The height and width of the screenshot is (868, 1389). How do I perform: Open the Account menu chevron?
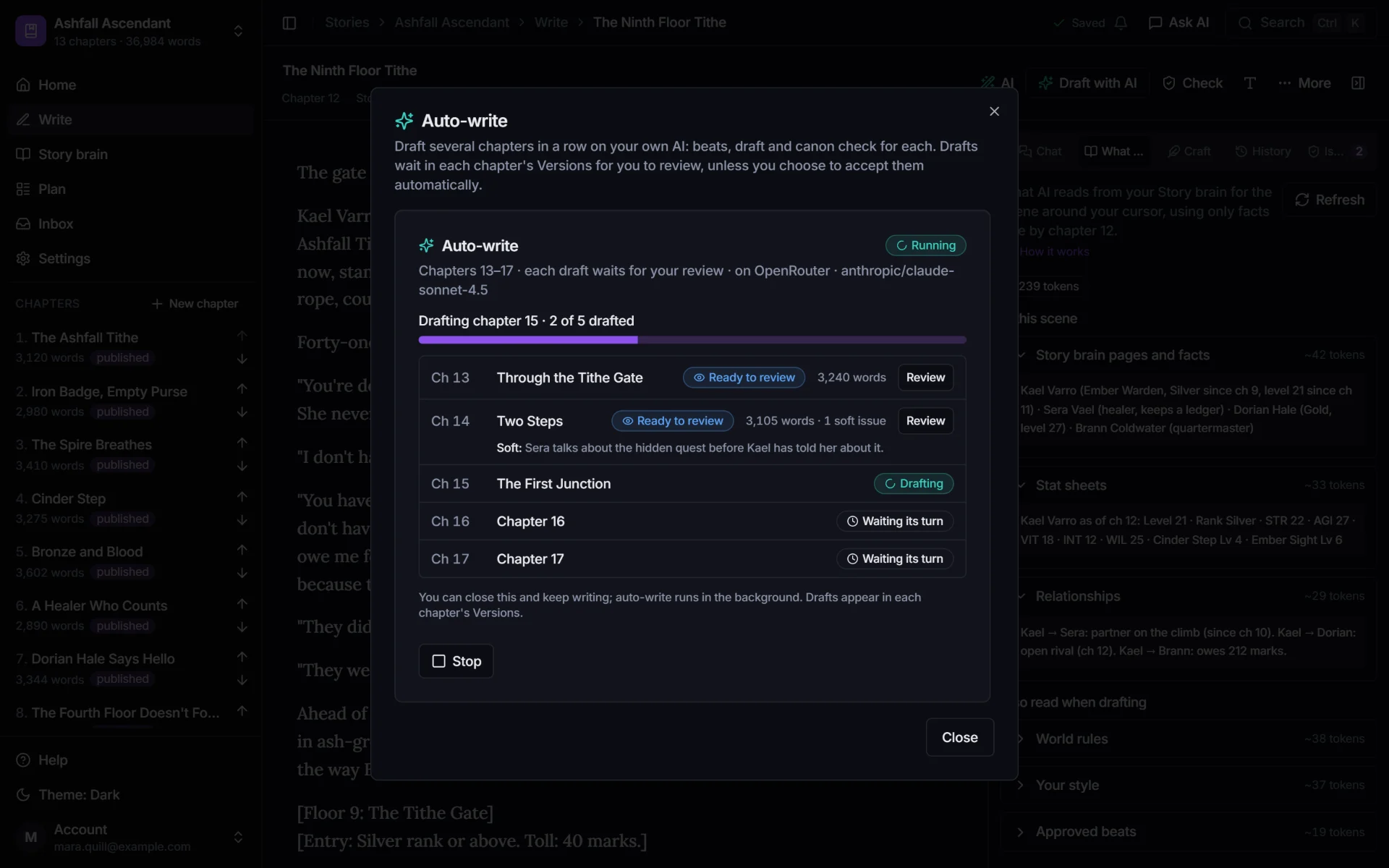[x=238, y=837]
